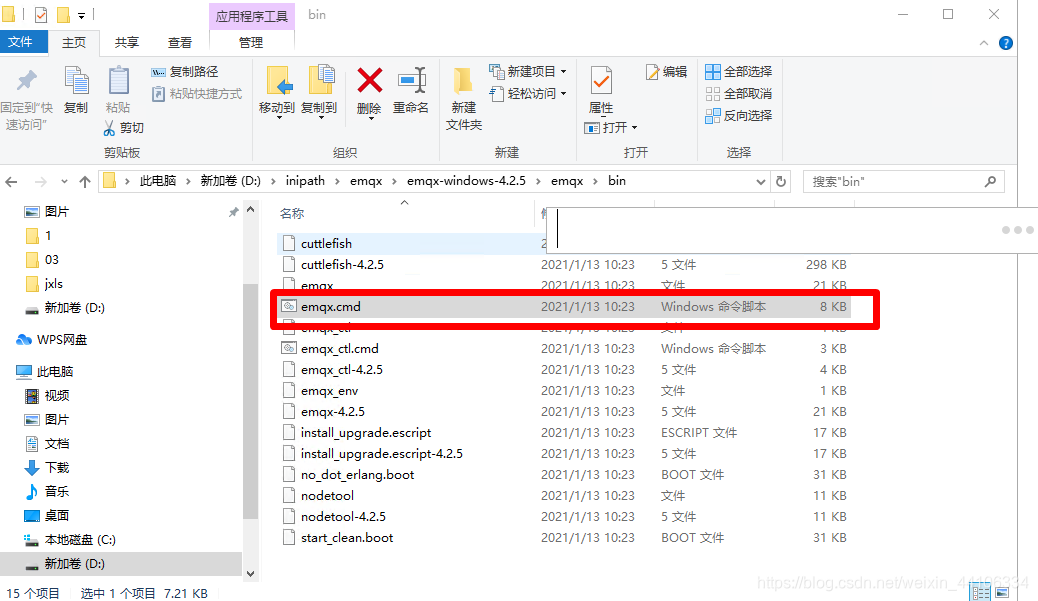
Task: Click the Copy icon in the ribbon
Action: 76,82
